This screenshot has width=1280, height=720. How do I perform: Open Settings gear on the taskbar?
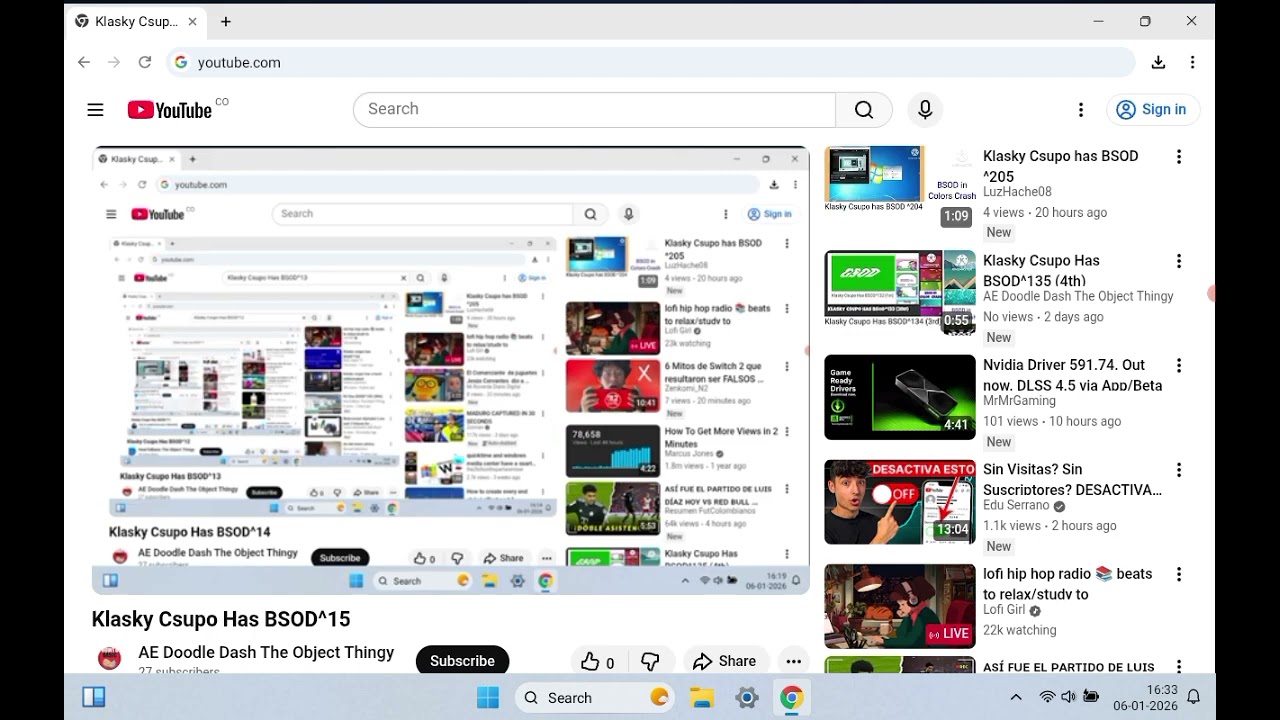[x=747, y=698]
